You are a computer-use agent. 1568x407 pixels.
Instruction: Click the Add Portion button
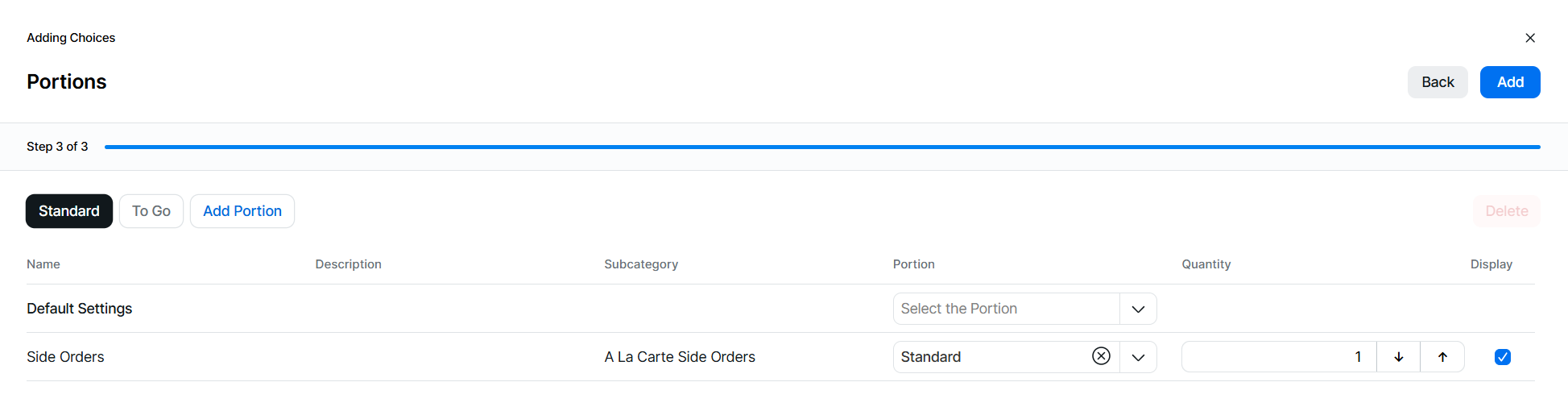click(242, 211)
